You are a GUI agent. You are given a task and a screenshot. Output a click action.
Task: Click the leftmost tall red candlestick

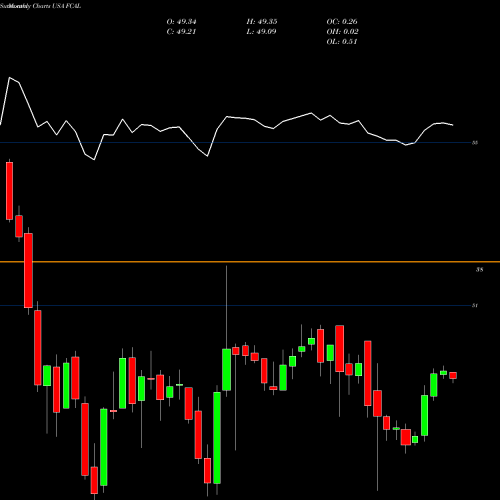9,191
